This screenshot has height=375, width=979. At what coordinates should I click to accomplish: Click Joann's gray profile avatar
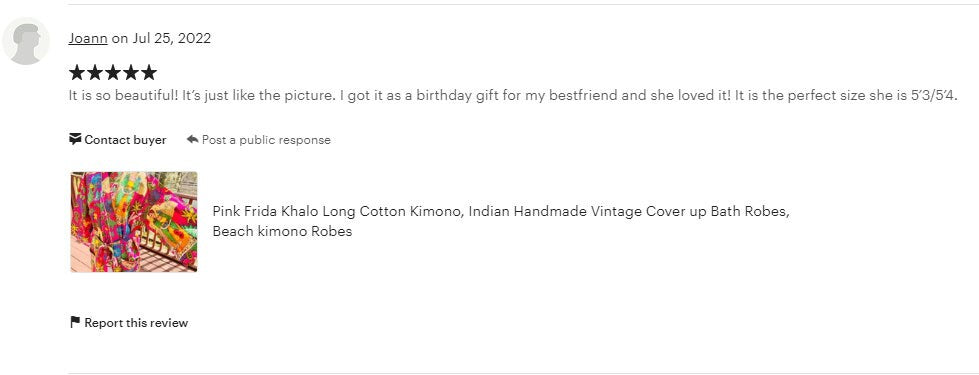click(26, 41)
